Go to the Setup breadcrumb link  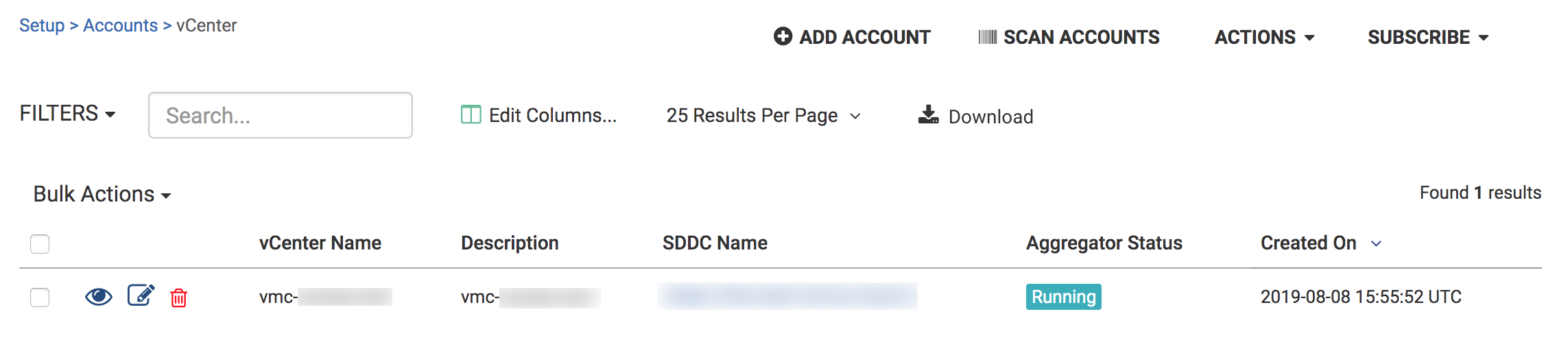tap(42, 25)
